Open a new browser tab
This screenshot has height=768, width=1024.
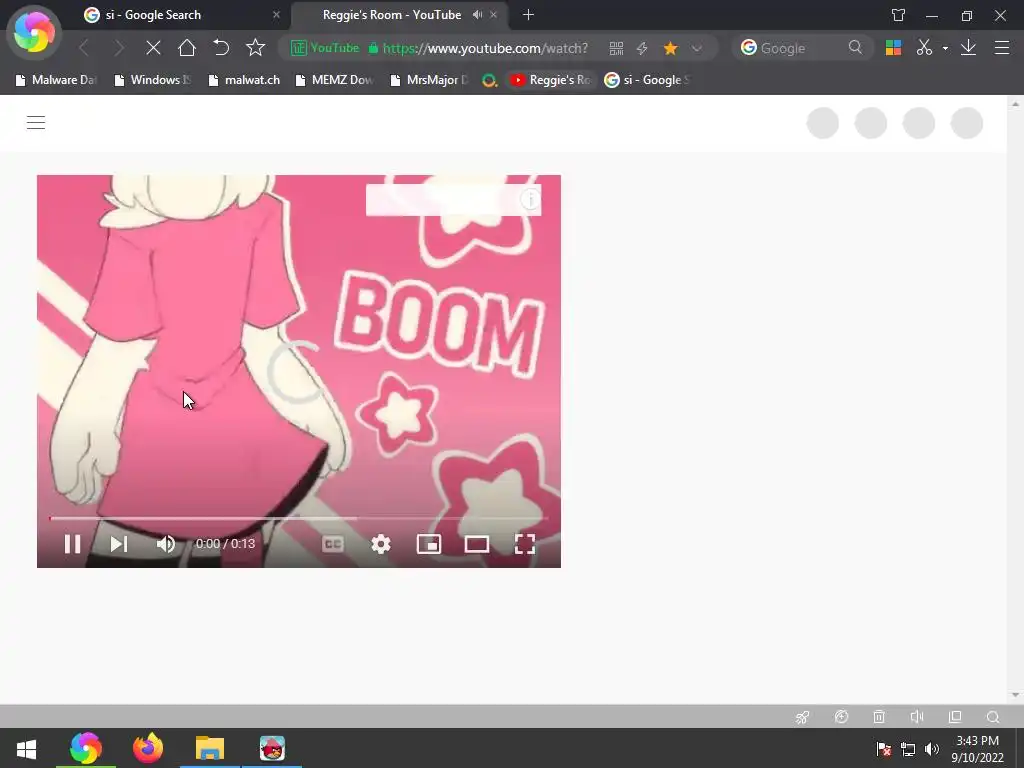coord(528,14)
